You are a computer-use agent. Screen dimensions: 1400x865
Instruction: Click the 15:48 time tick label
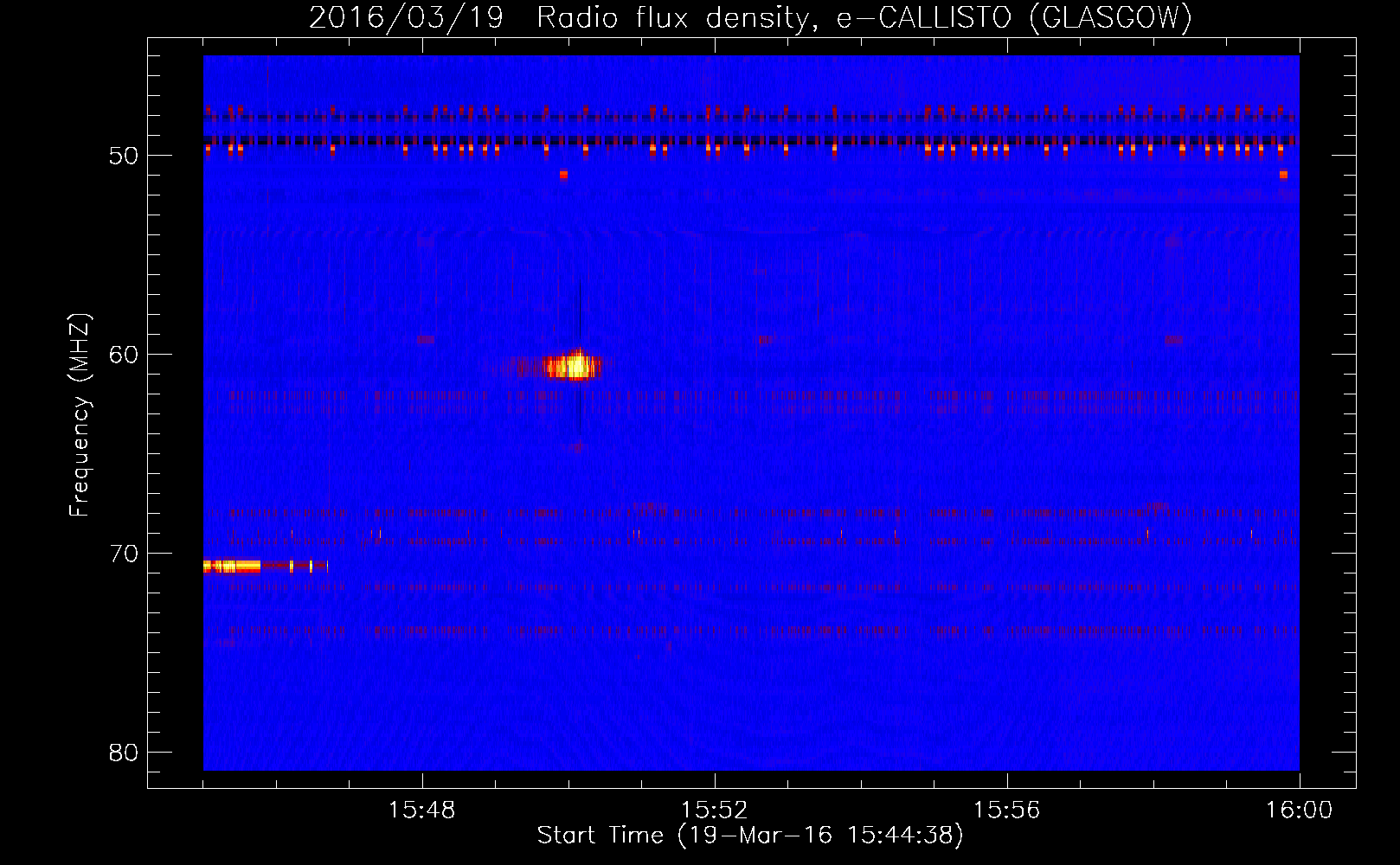[422, 811]
